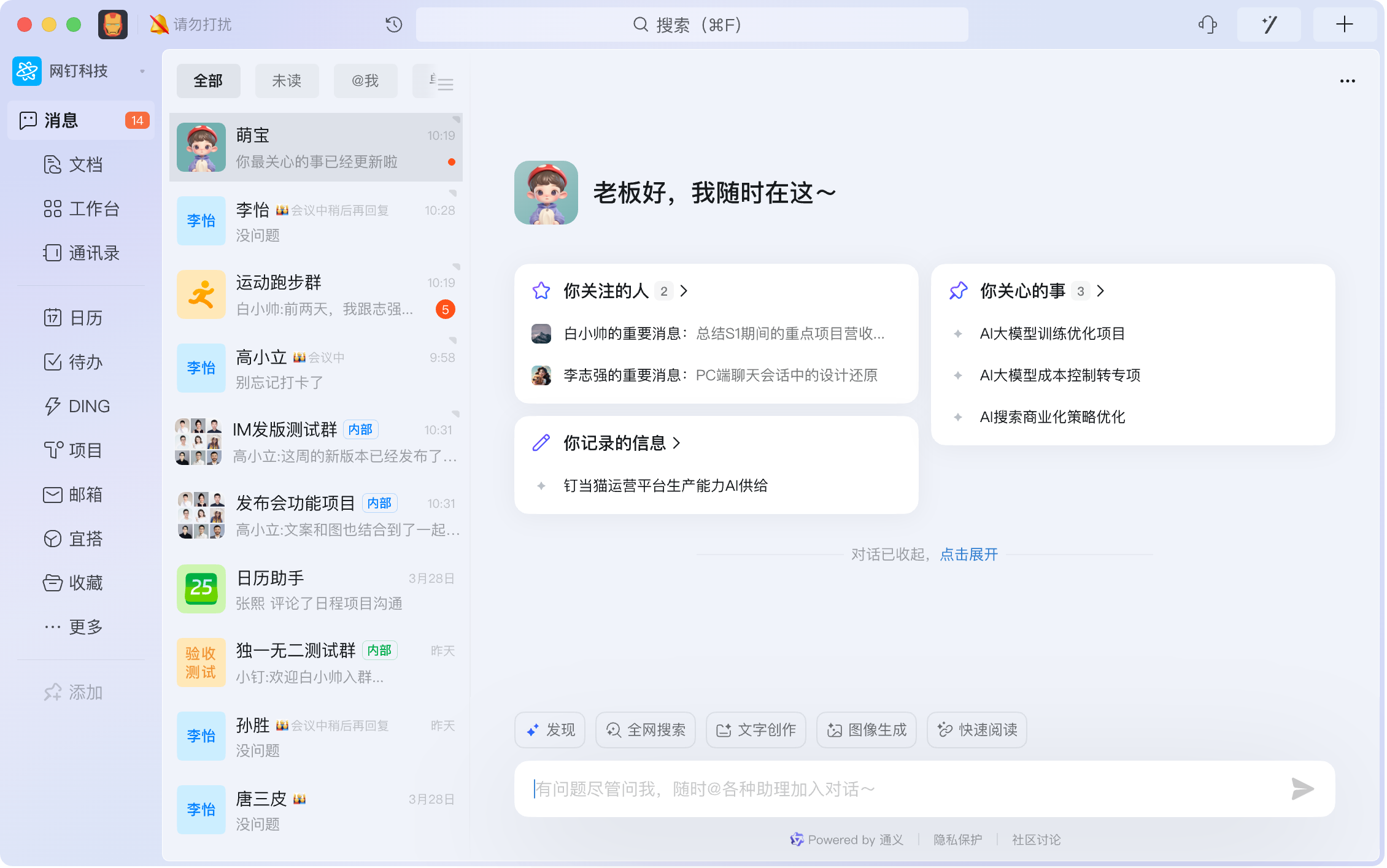Click the 点击展开 link
The image size is (1387, 868).
tap(968, 555)
